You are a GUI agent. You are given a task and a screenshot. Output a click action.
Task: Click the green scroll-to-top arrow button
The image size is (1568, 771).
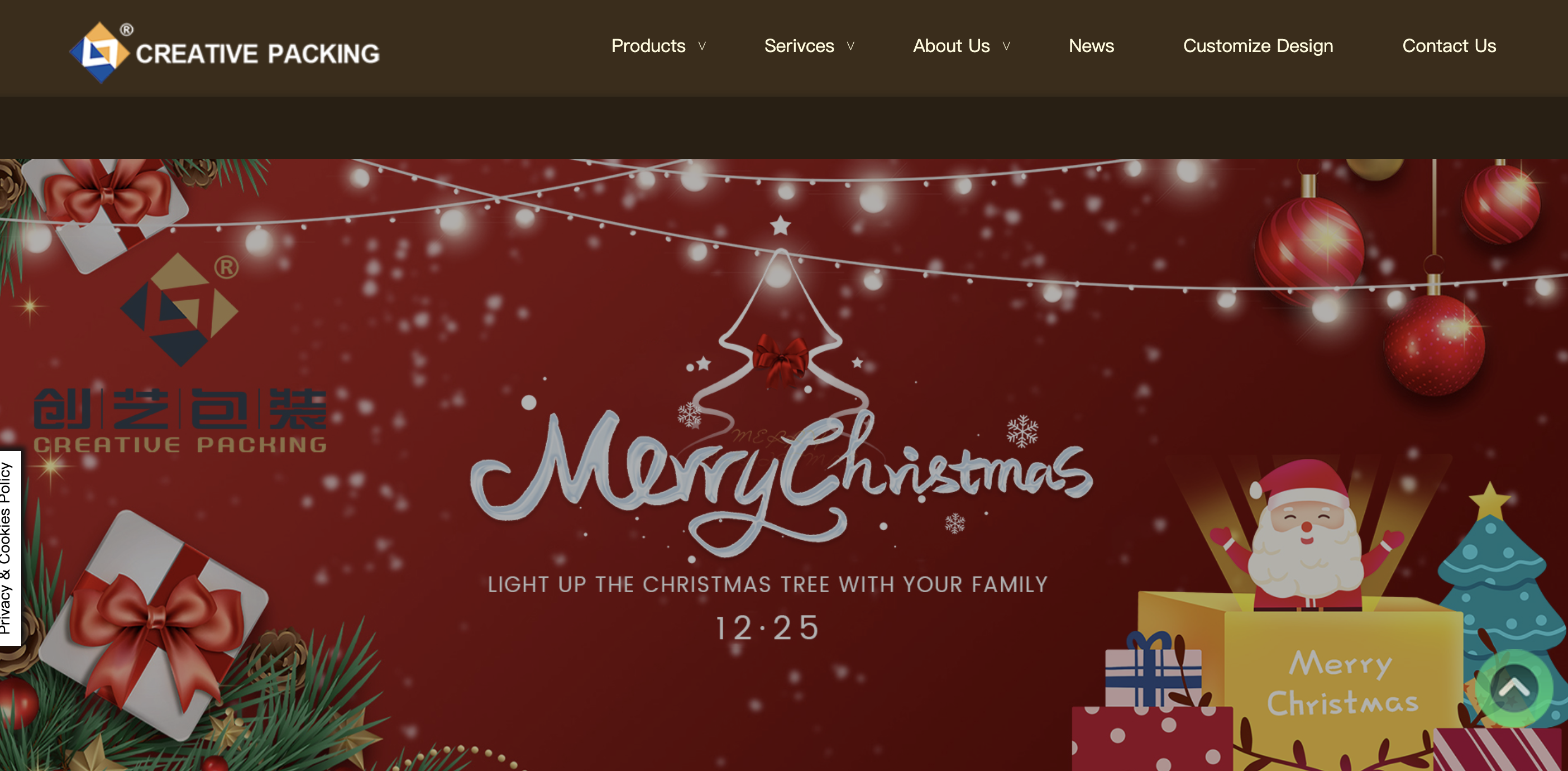pos(1514,688)
